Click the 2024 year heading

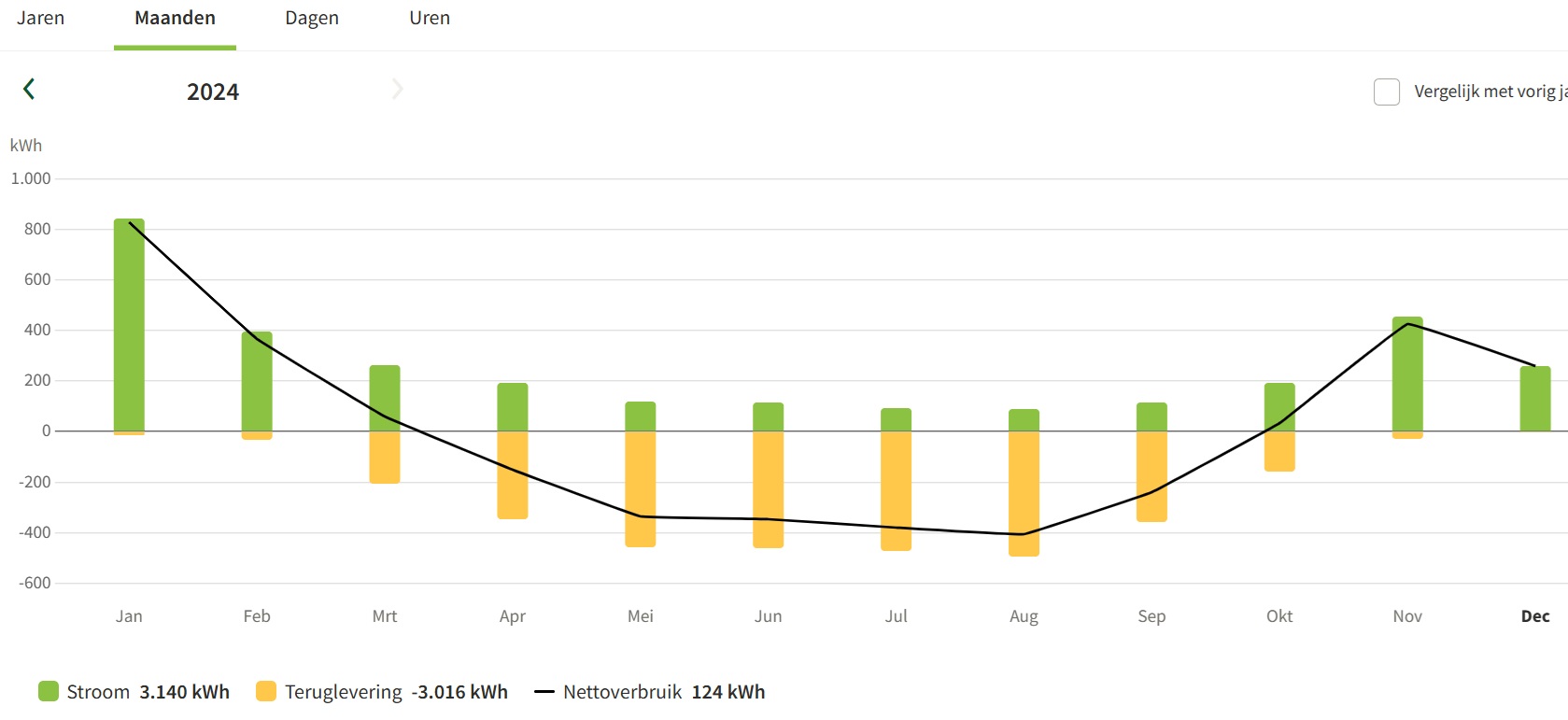pos(213,92)
